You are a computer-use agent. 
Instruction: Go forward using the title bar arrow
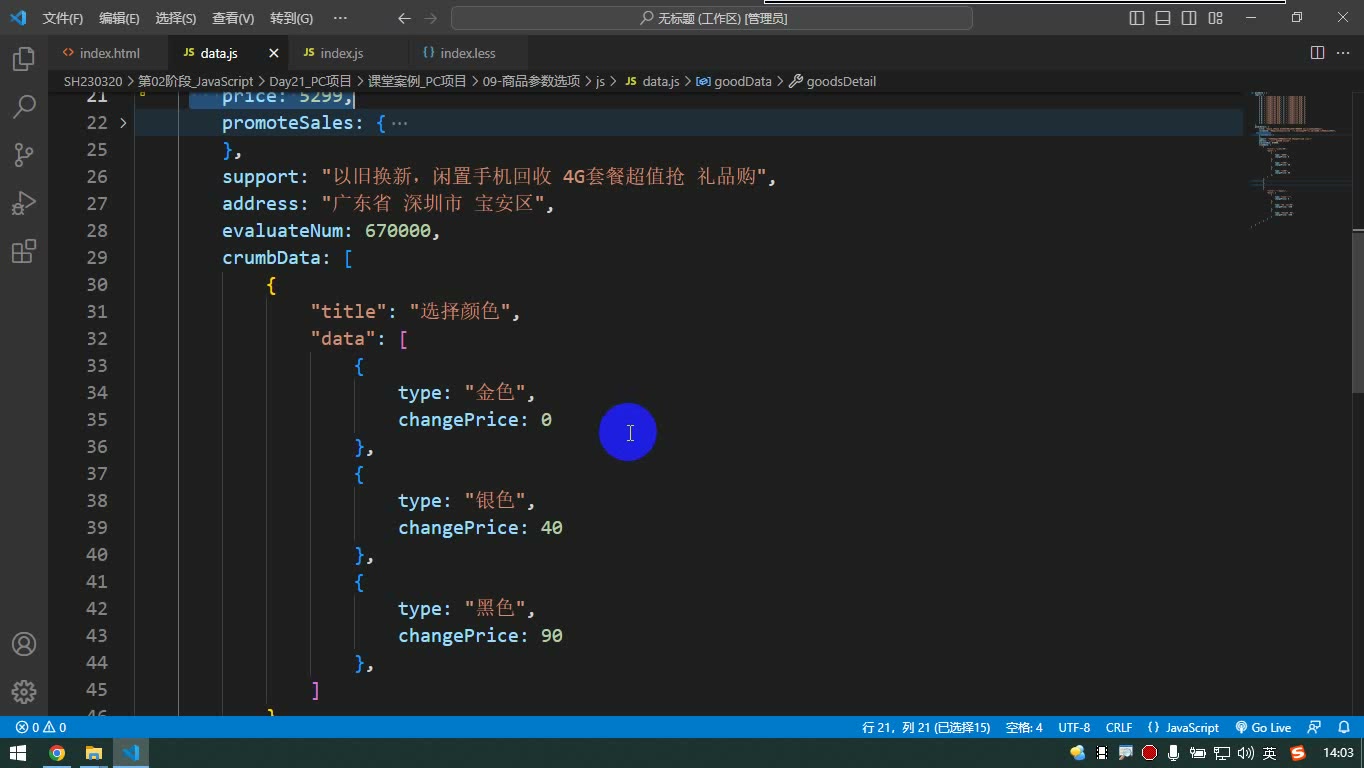431,18
